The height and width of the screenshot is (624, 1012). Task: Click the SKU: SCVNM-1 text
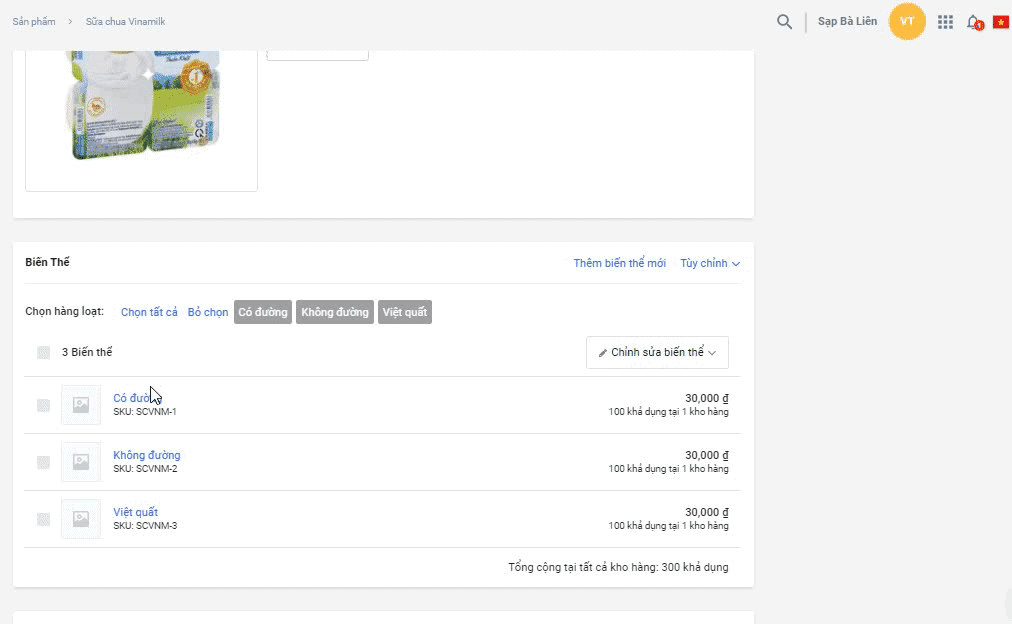[145, 412]
